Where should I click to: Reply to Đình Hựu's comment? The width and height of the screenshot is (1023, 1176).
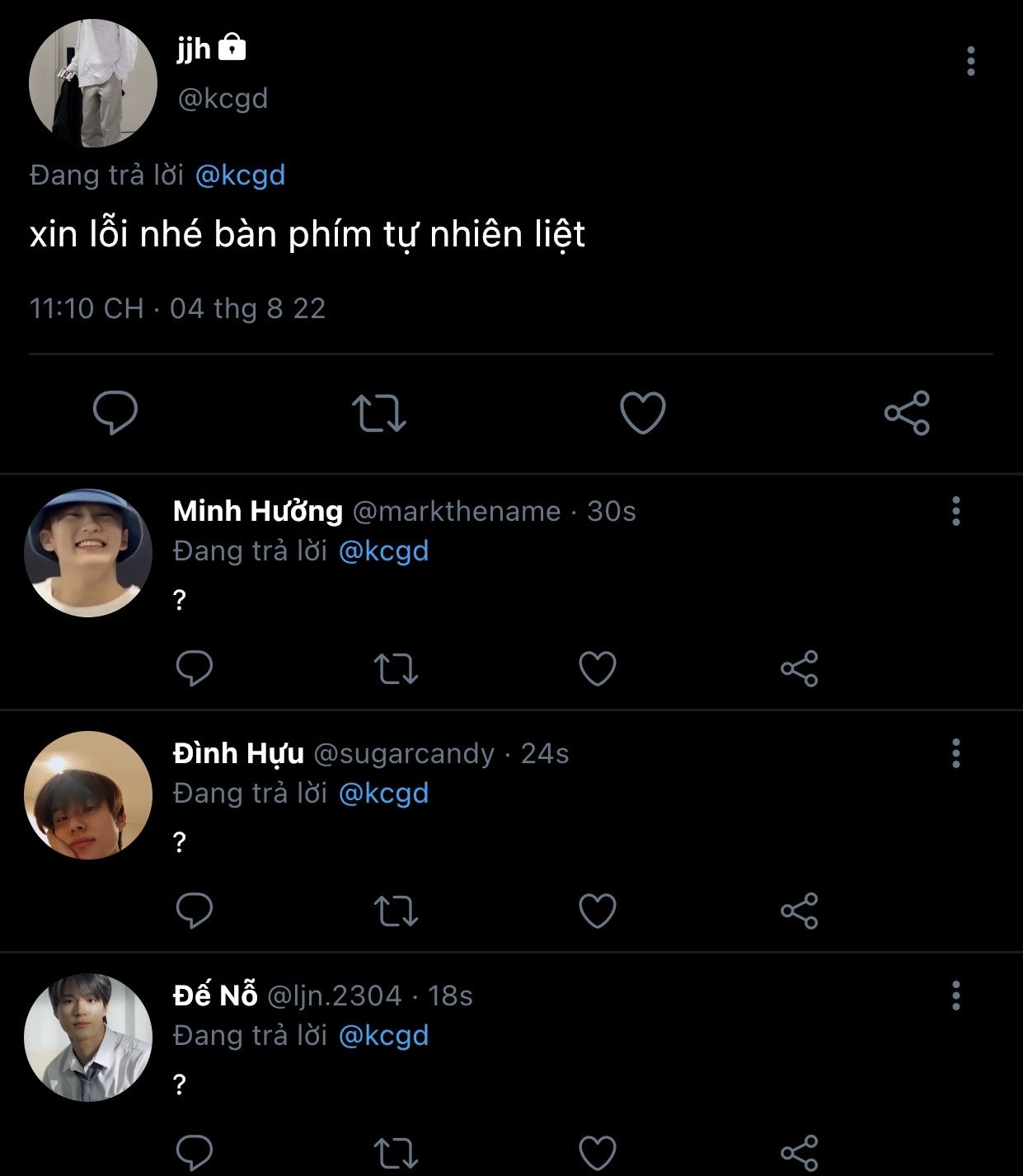[195, 910]
